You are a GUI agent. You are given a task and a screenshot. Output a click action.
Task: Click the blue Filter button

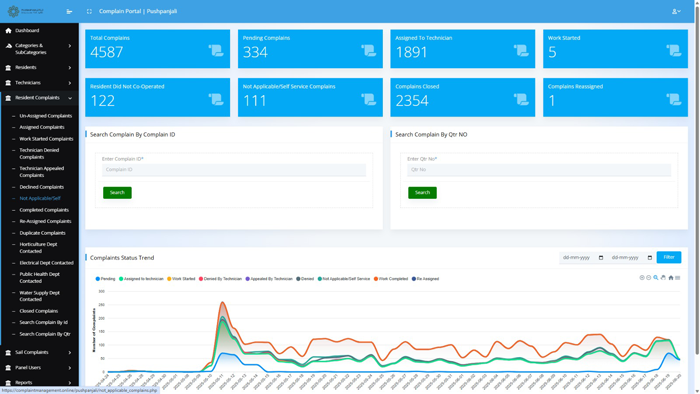click(668, 257)
